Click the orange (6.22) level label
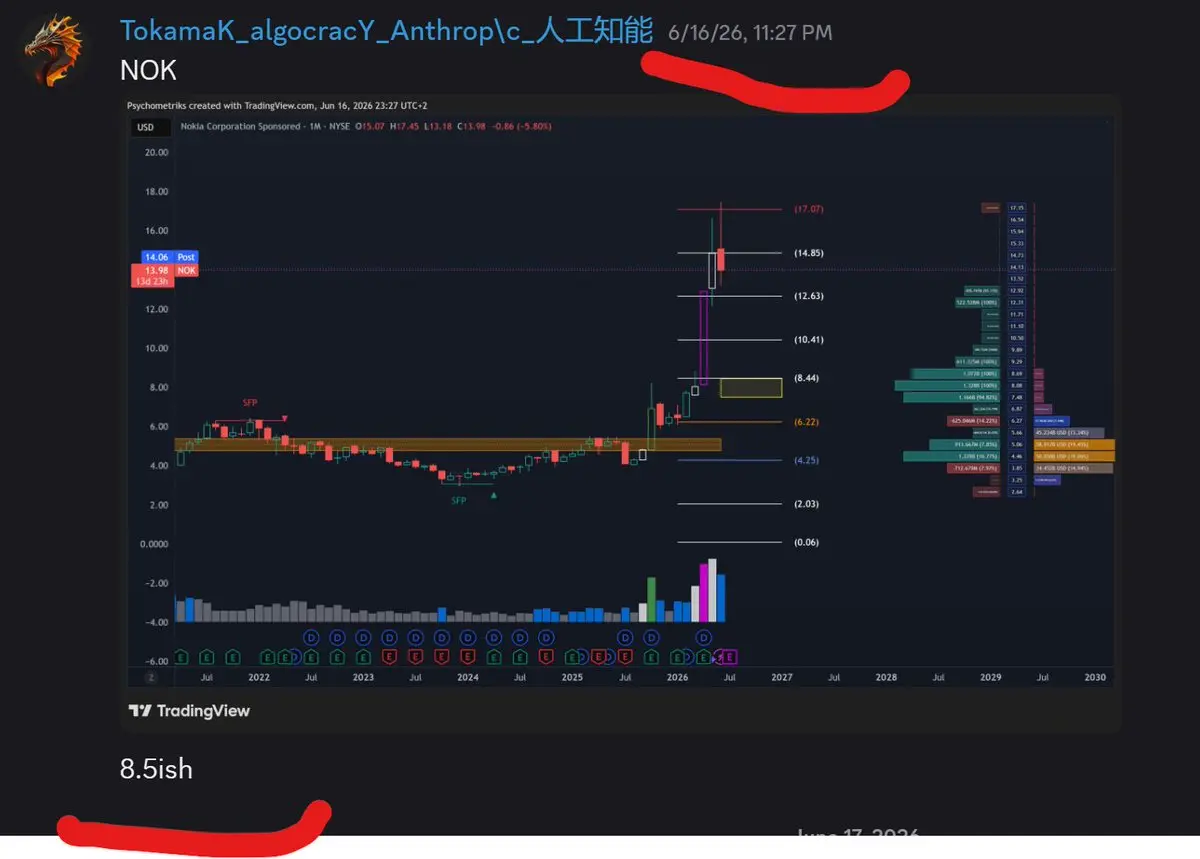1200x859 pixels. pyautogui.click(x=808, y=422)
